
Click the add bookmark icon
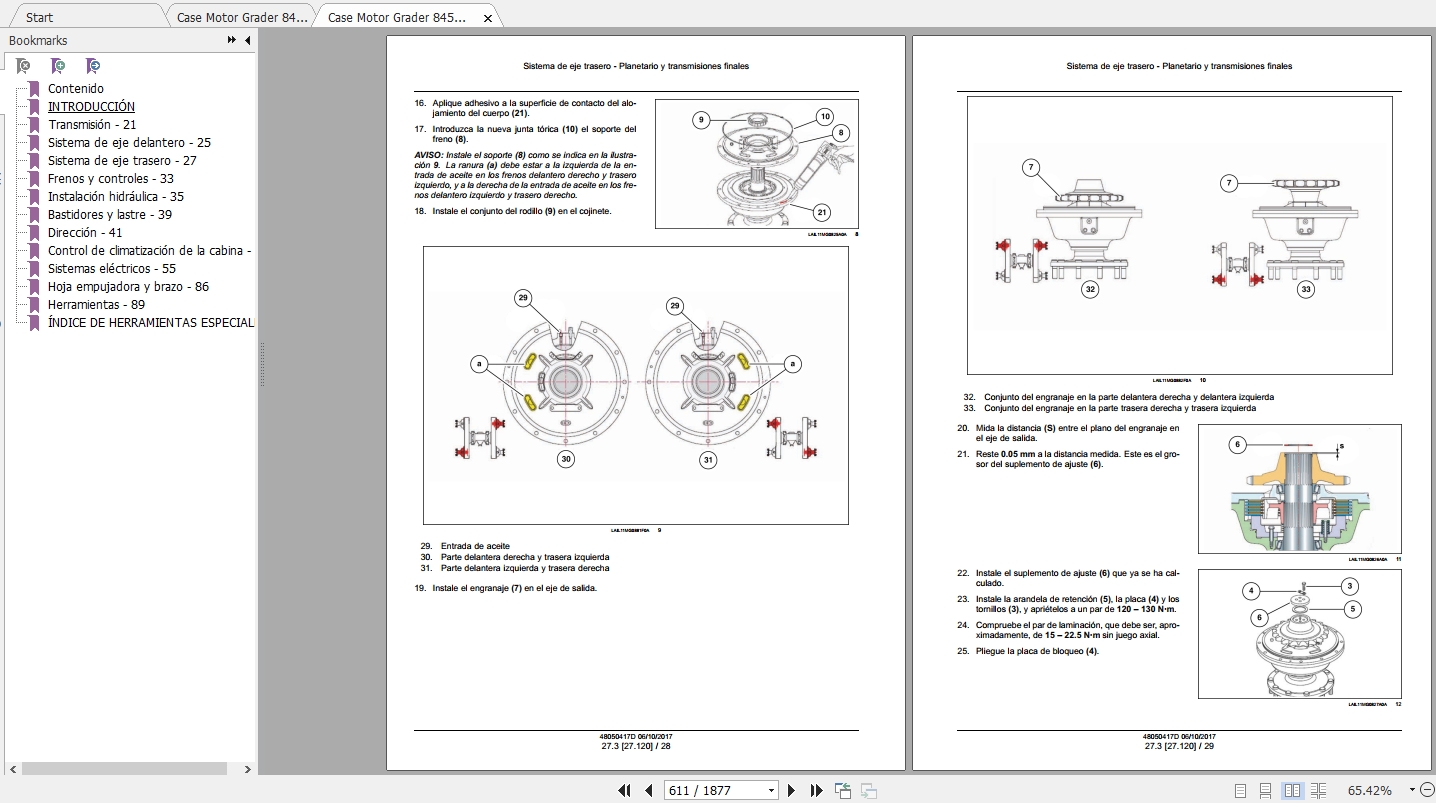pyautogui.click(x=59, y=66)
